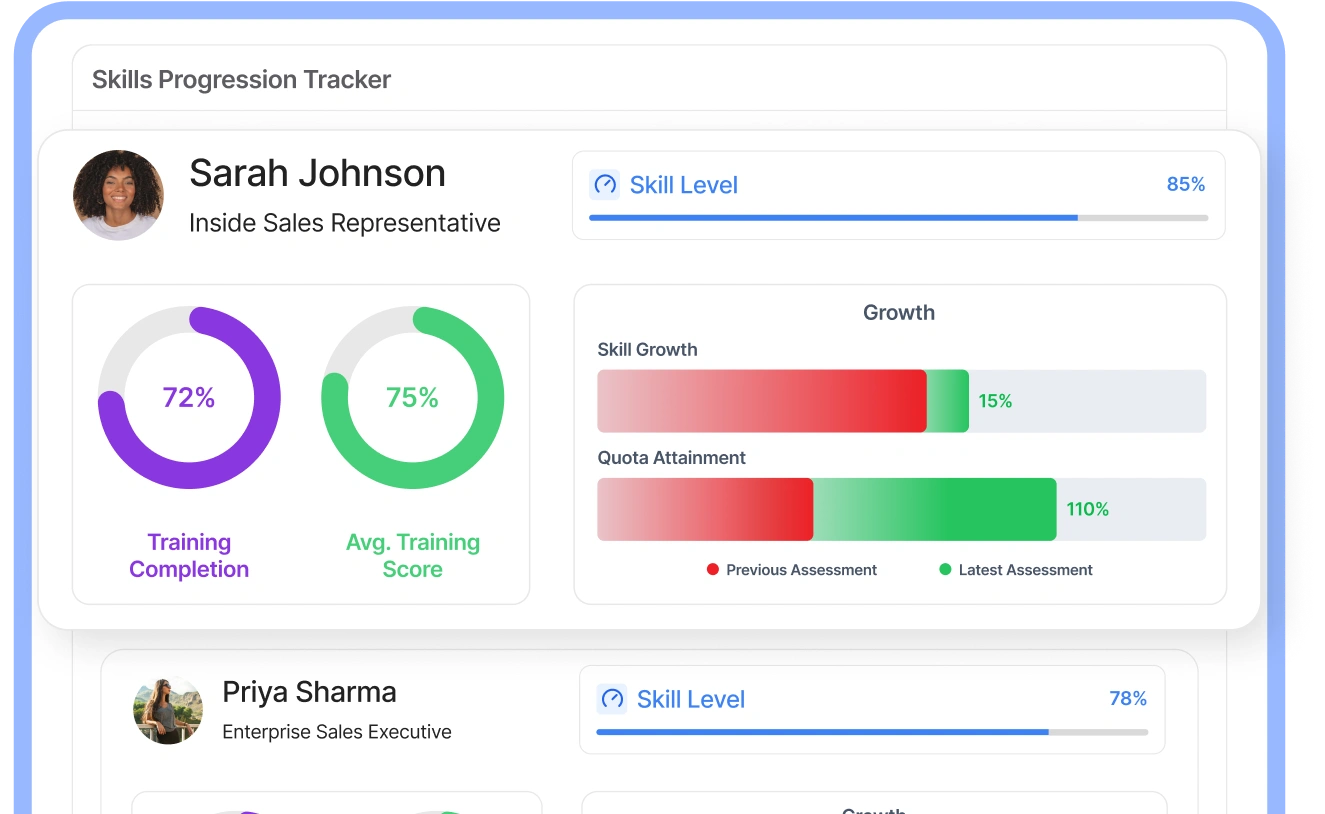Click the Avg. Training Score label
This screenshot has height=814, width=1325.
(x=413, y=556)
